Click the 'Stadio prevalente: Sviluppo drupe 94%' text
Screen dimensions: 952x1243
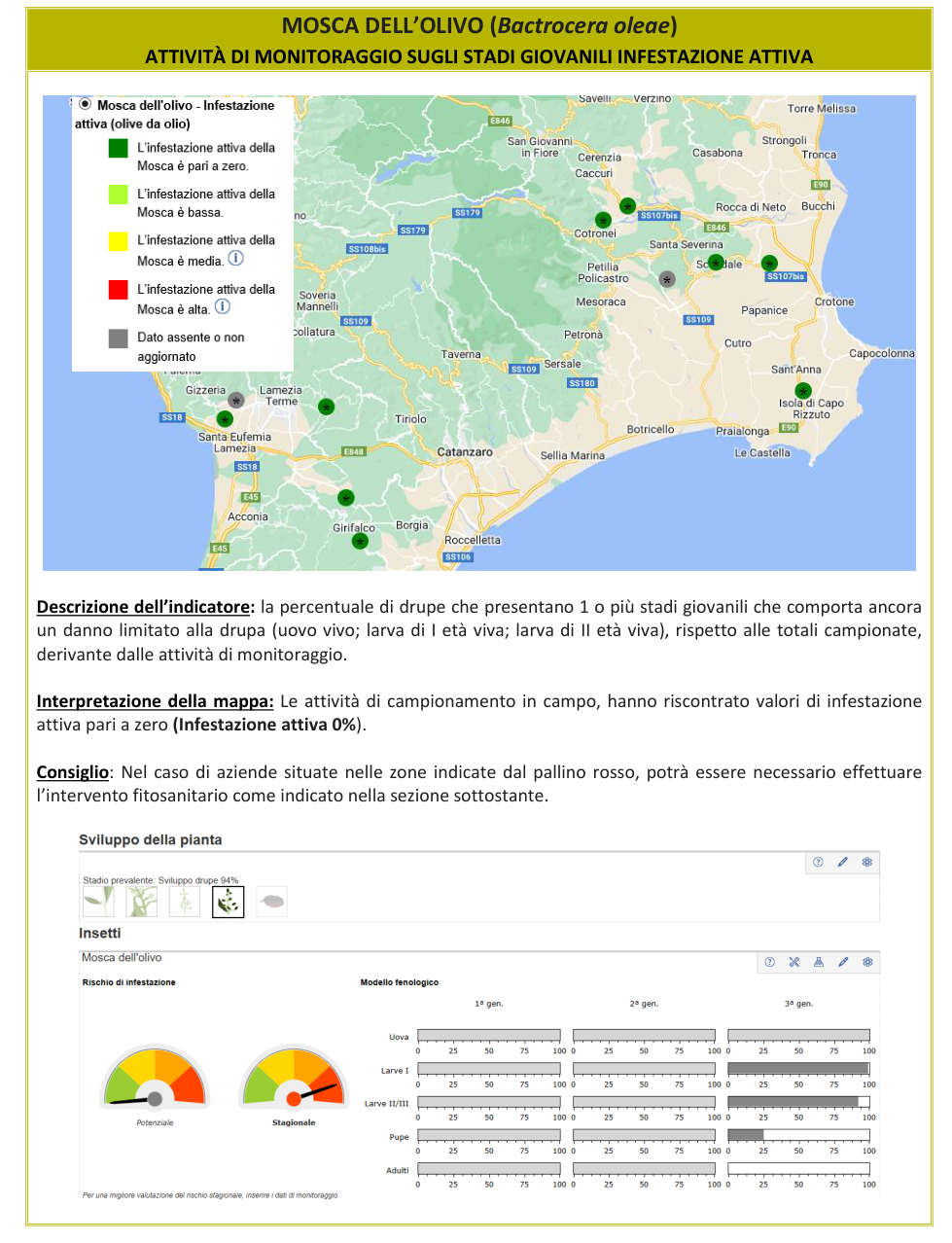[x=160, y=880]
